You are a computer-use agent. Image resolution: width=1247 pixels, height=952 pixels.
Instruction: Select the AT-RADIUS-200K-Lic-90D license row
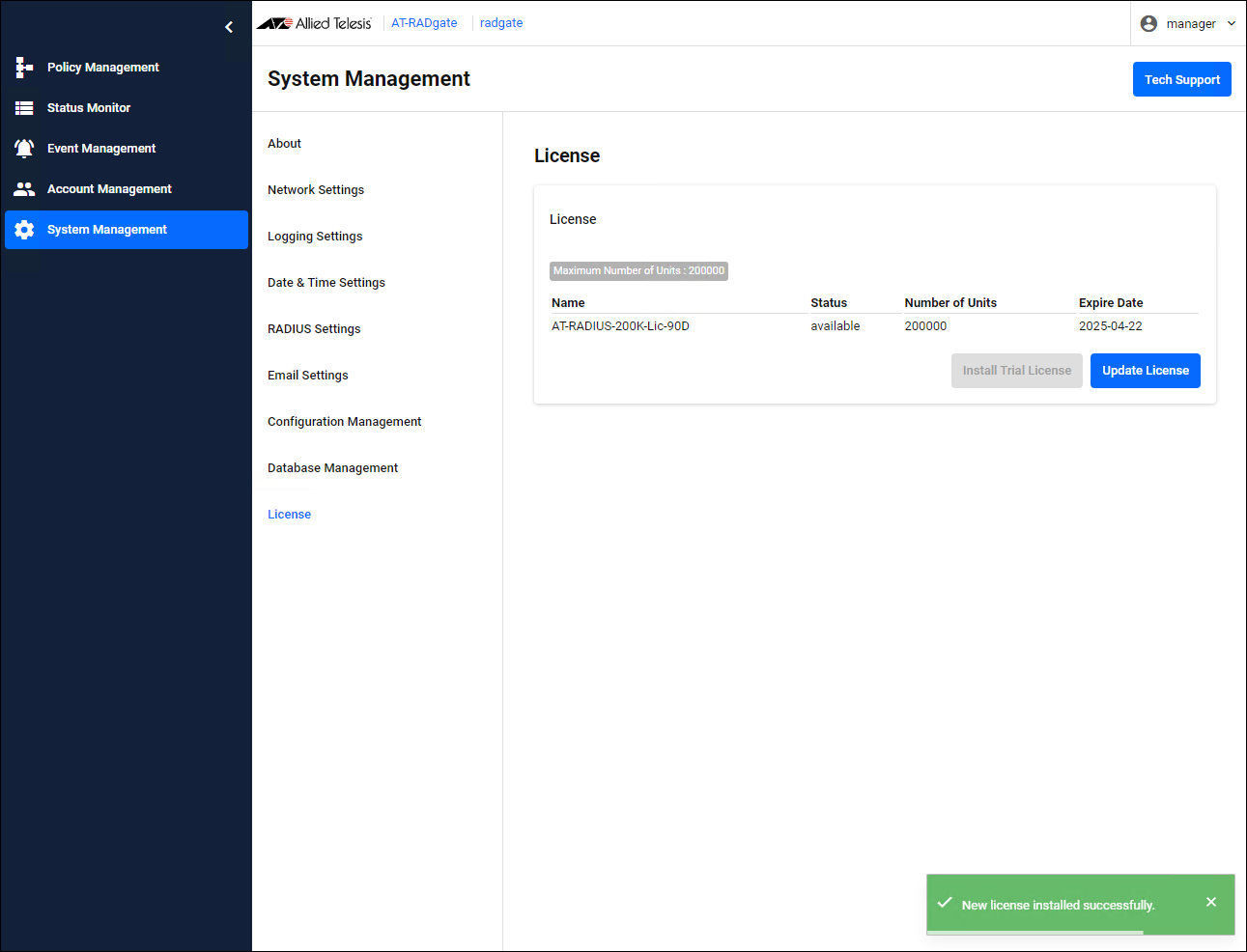coord(620,326)
